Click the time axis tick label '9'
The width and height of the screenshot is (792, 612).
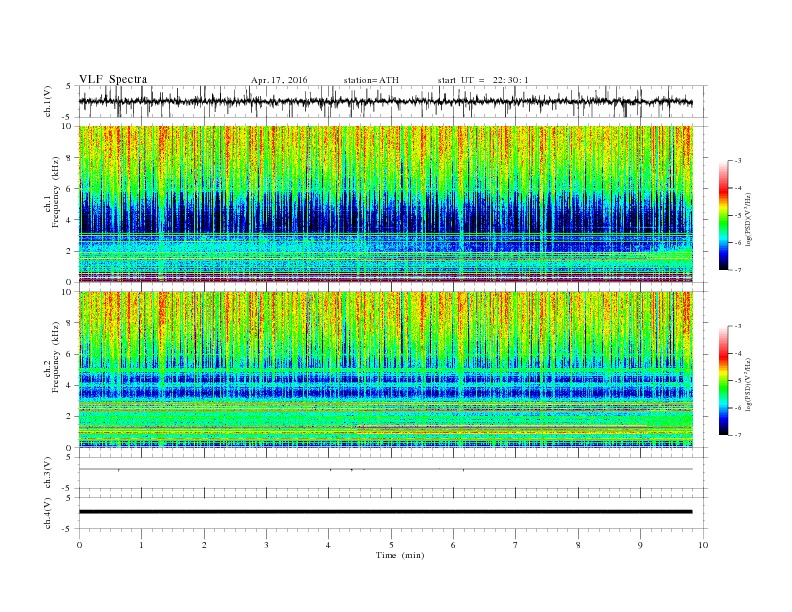click(640, 545)
